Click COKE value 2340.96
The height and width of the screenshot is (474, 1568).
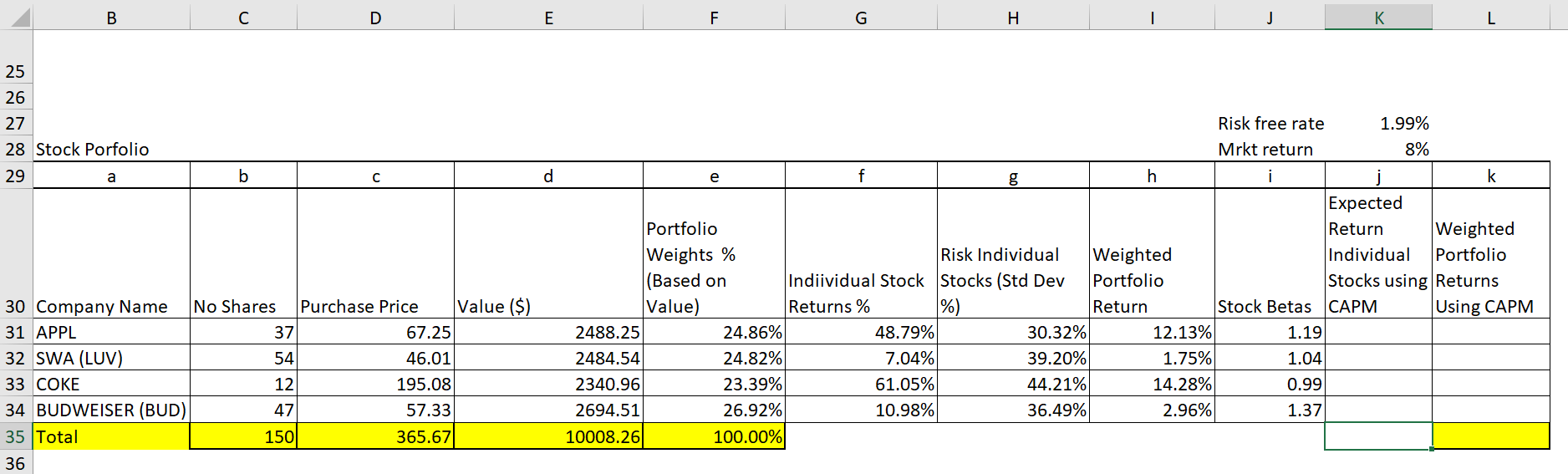pos(549,384)
